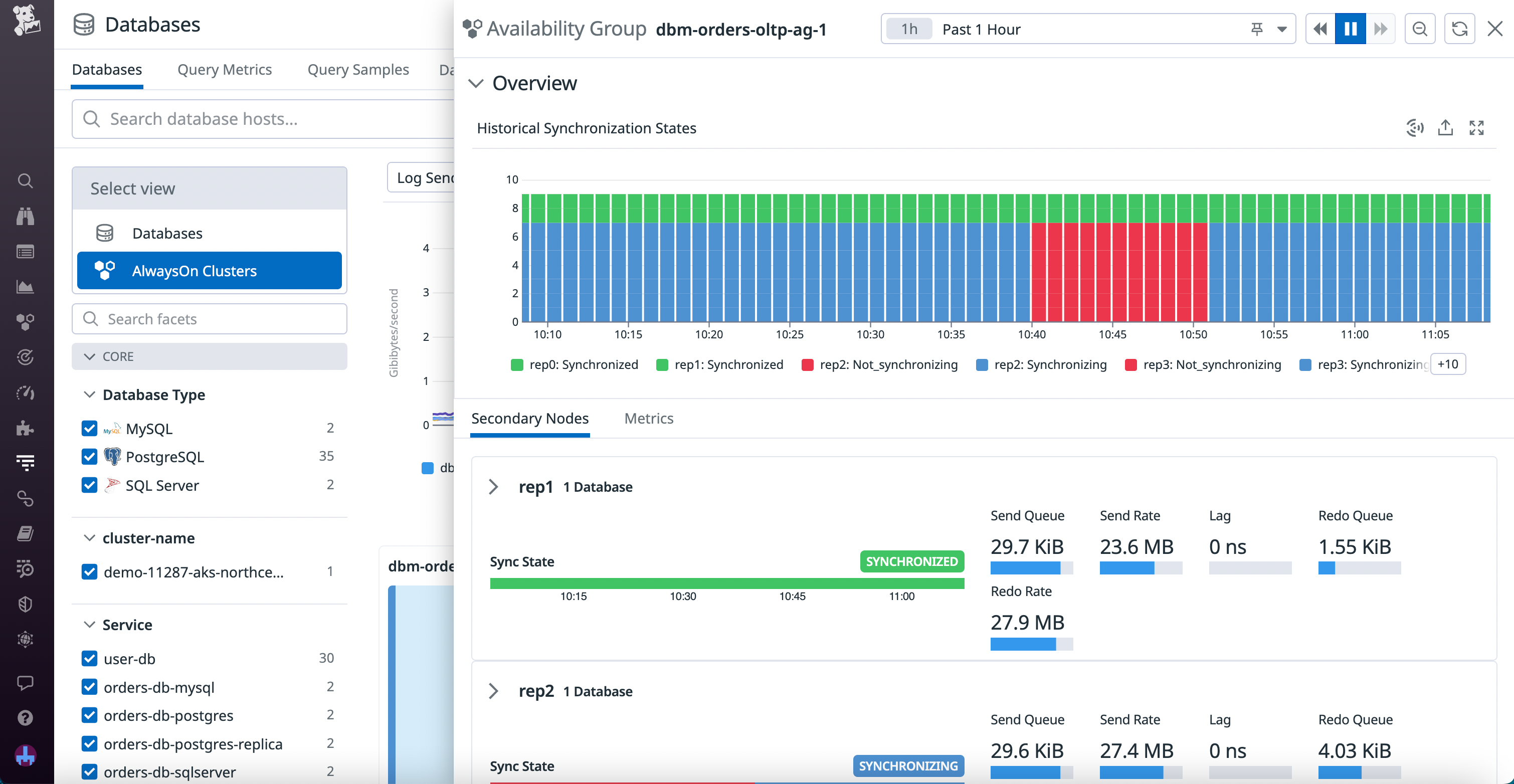This screenshot has width=1514, height=784.
Task: Click the help question-mark icon in sidebar
Action: click(x=25, y=717)
